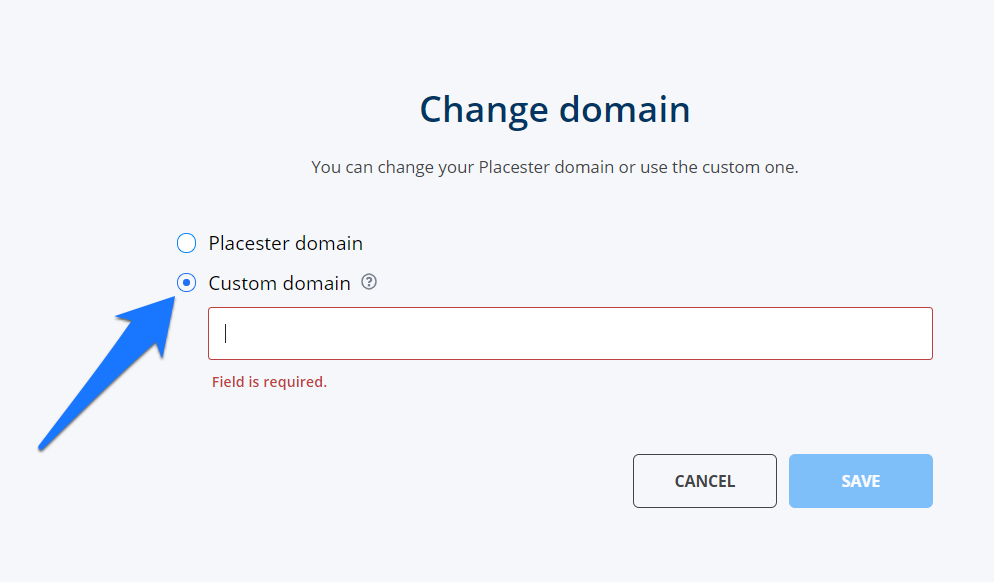Click the 'Change domain' heading
The height and width of the screenshot is (582, 994).
click(x=554, y=109)
